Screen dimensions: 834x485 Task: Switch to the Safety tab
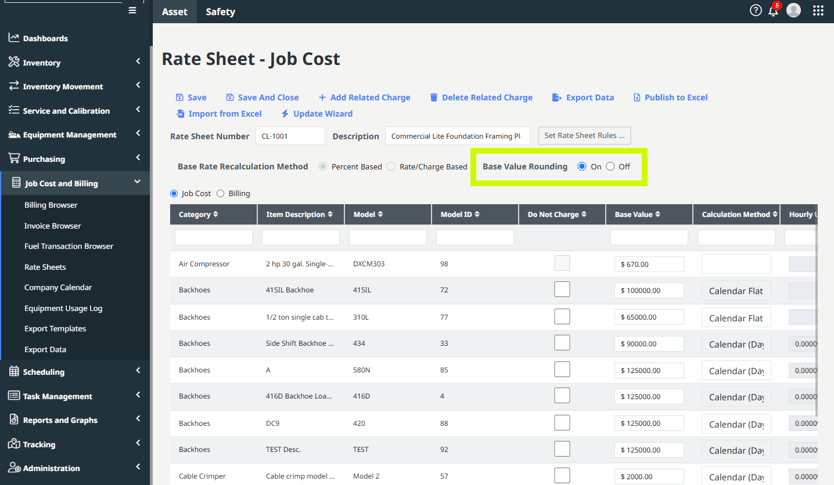pyautogui.click(x=220, y=11)
